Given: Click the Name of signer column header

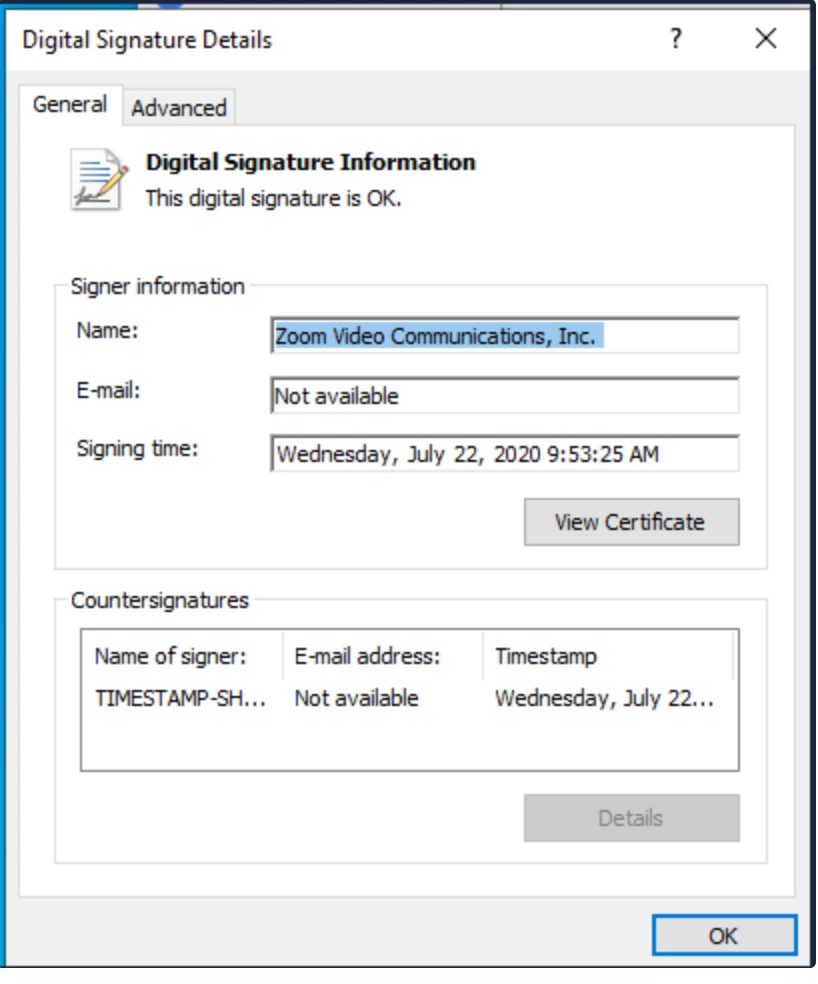Looking at the screenshot, I should [x=182, y=656].
